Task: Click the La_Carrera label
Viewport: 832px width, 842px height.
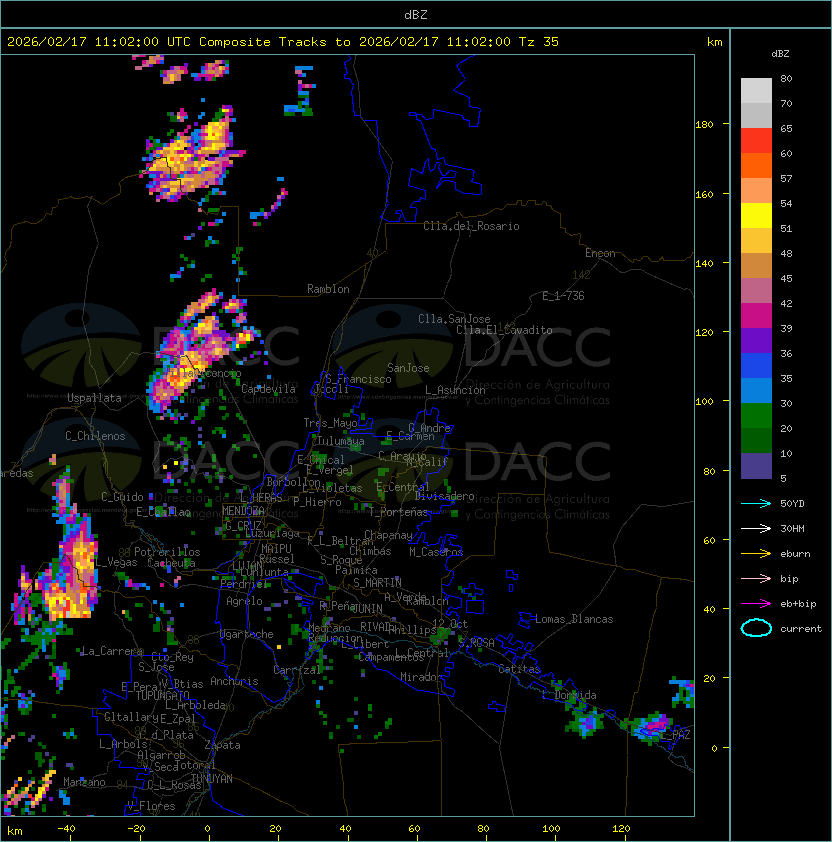Action: [x=112, y=651]
